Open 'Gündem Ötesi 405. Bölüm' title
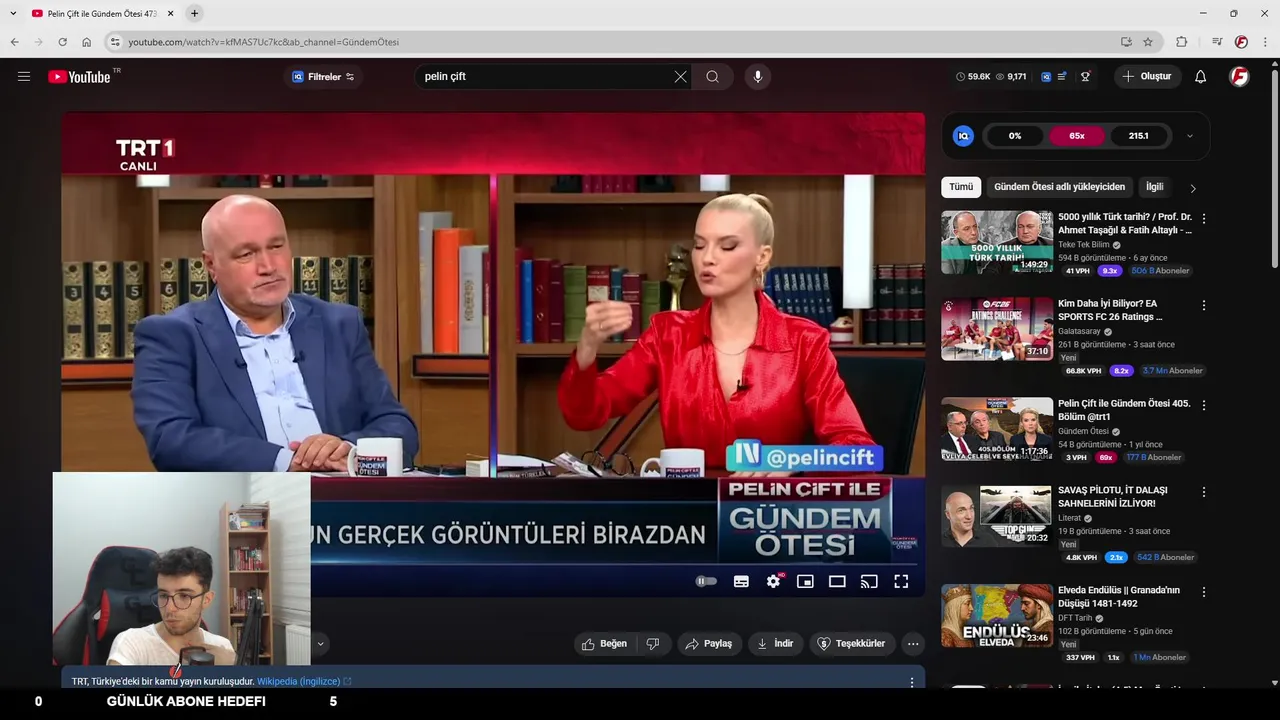 tap(1124, 410)
